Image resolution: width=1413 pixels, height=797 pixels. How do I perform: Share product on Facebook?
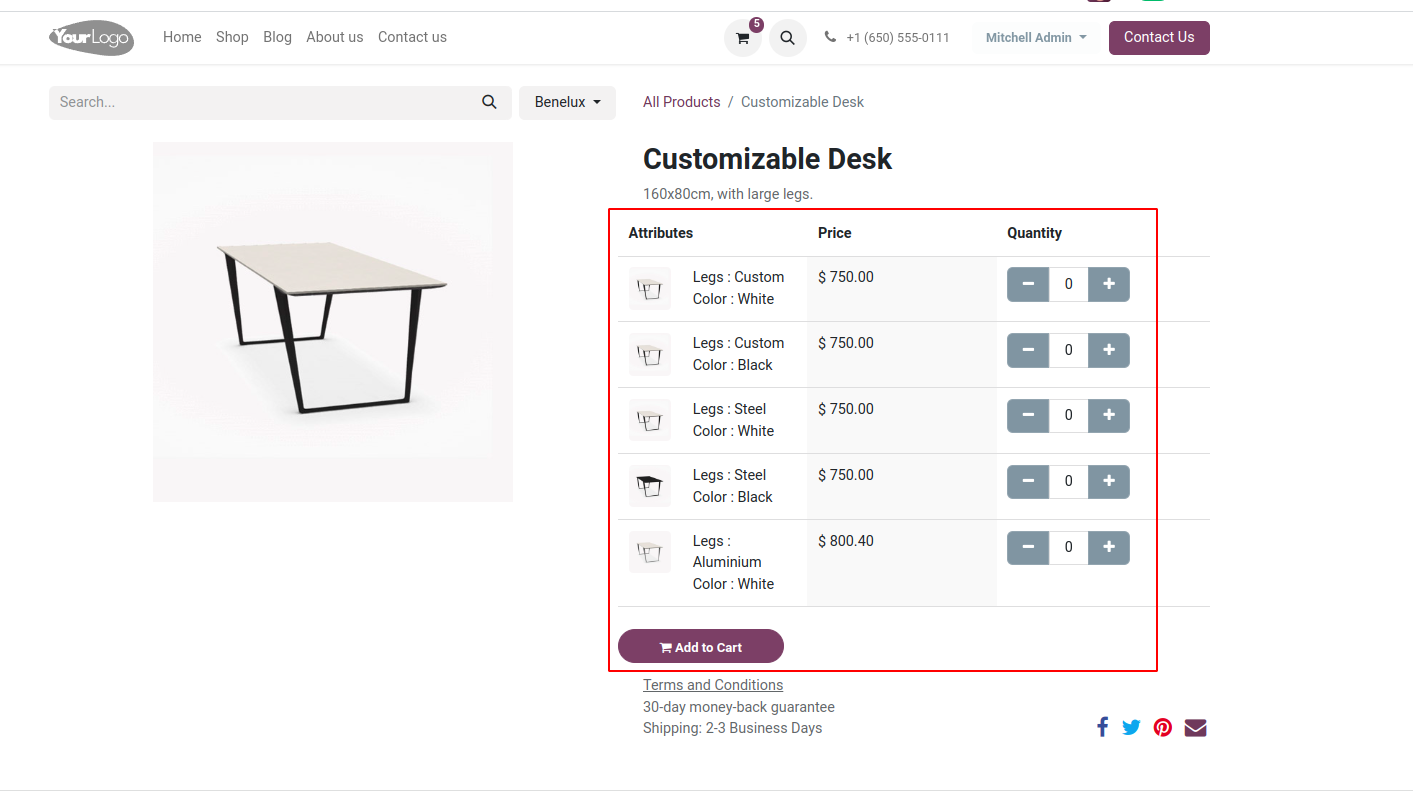[x=1102, y=727]
